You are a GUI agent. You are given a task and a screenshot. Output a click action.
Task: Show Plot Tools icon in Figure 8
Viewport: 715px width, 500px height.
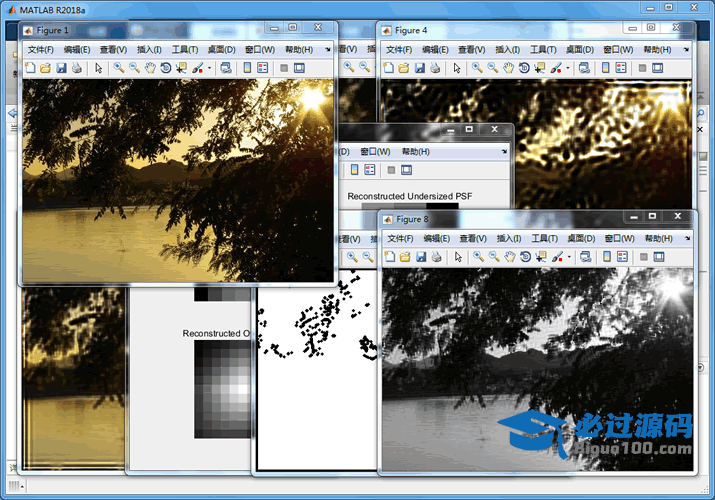(659, 257)
